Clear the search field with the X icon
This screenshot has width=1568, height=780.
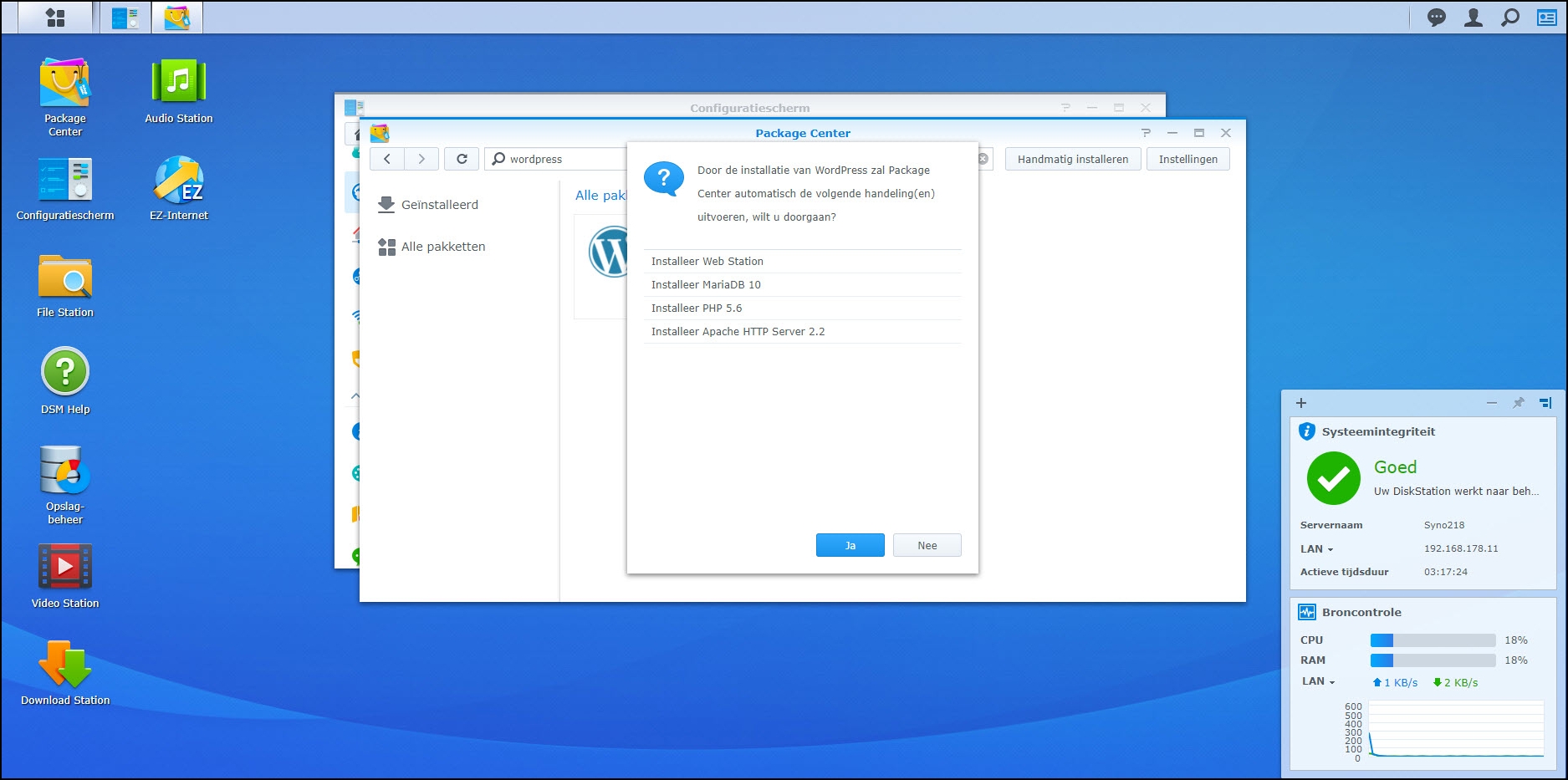click(983, 159)
